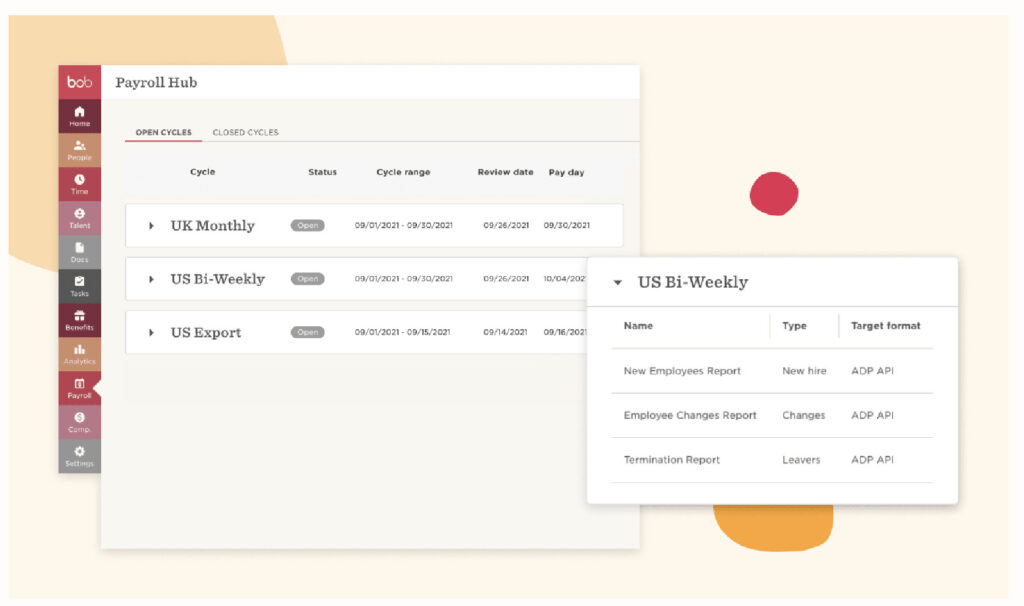Open the New Employees Report
This screenshot has height=606, width=1024.
click(x=682, y=371)
